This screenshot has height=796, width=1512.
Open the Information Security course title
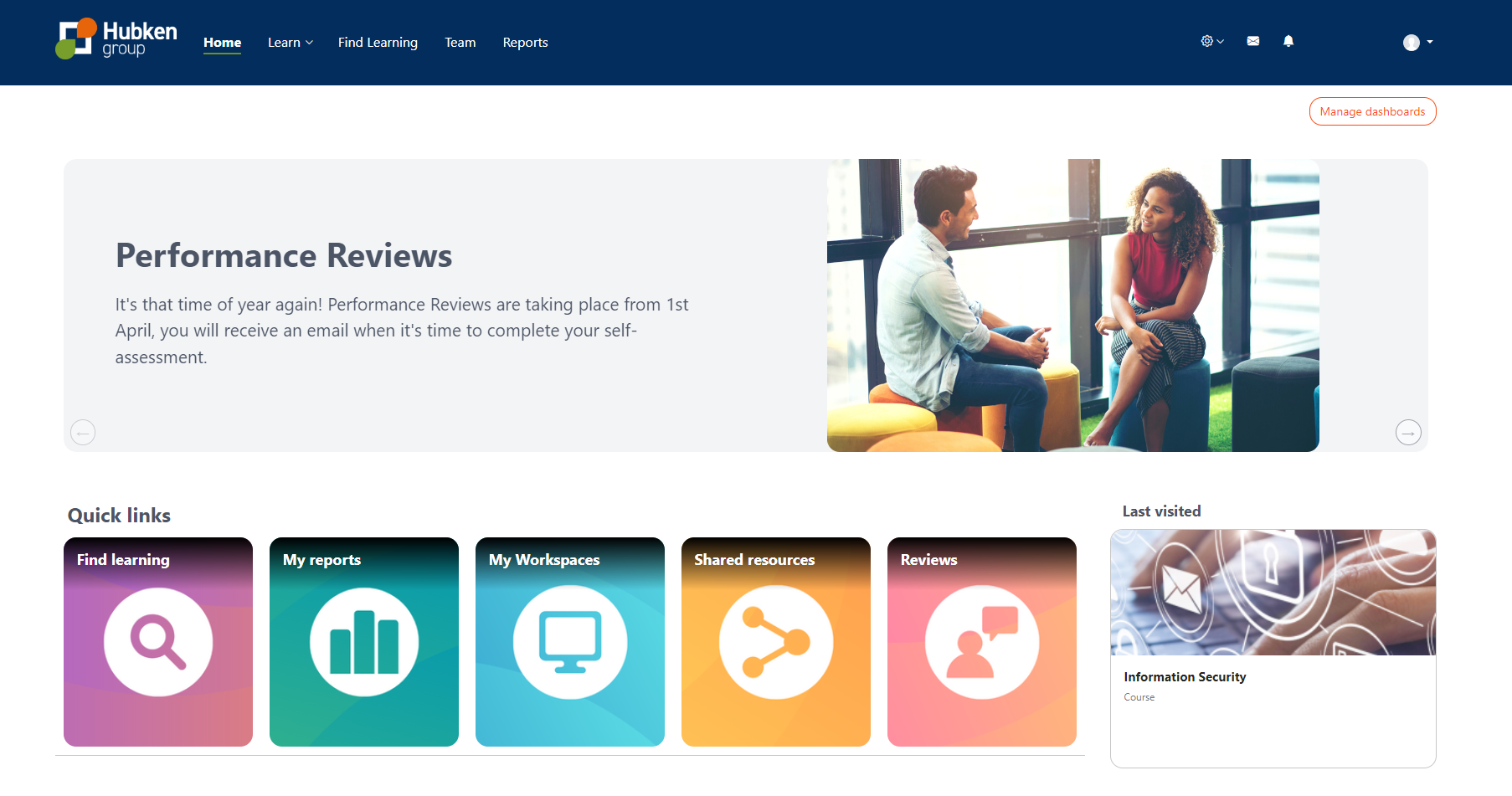pos(1185,676)
